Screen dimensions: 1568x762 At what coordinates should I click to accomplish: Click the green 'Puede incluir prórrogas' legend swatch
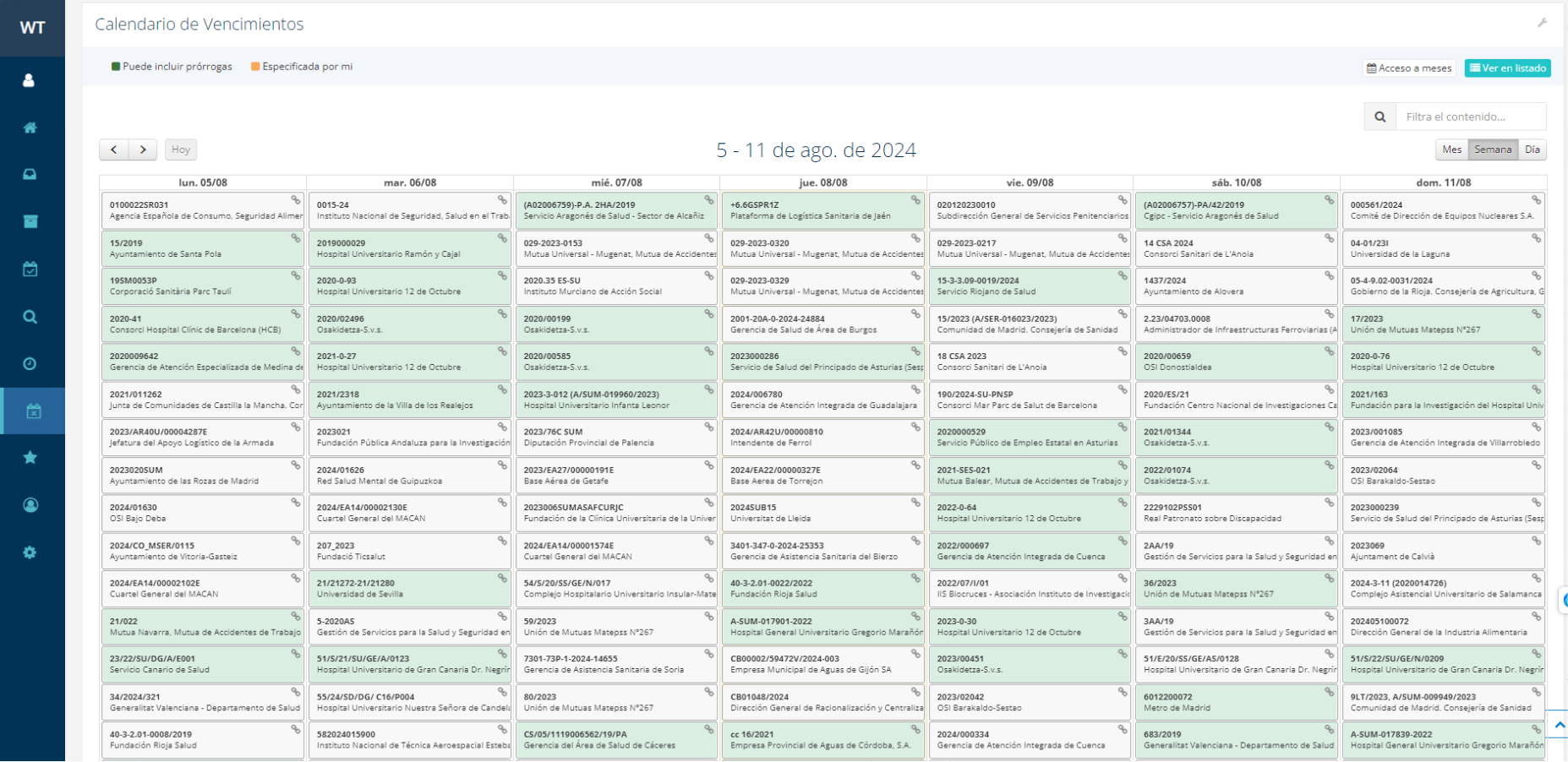[x=116, y=67]
